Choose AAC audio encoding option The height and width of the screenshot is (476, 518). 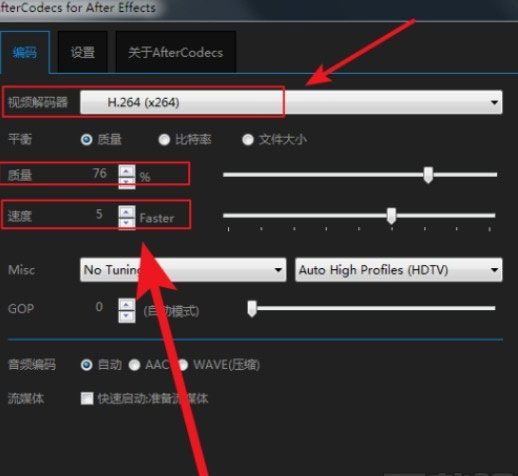coord(134,365)
